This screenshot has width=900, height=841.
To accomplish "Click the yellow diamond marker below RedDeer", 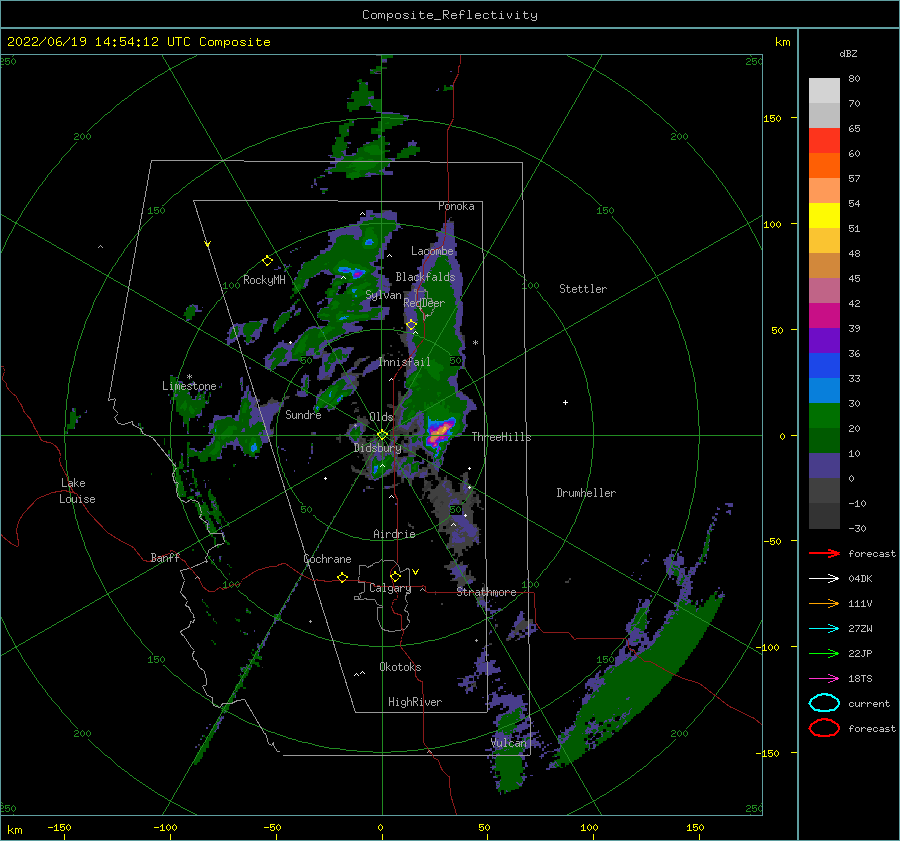I will (412, 325).
